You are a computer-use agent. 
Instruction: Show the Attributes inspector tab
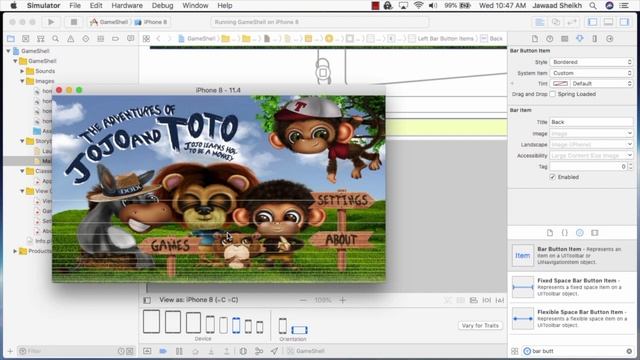point(580,39)
